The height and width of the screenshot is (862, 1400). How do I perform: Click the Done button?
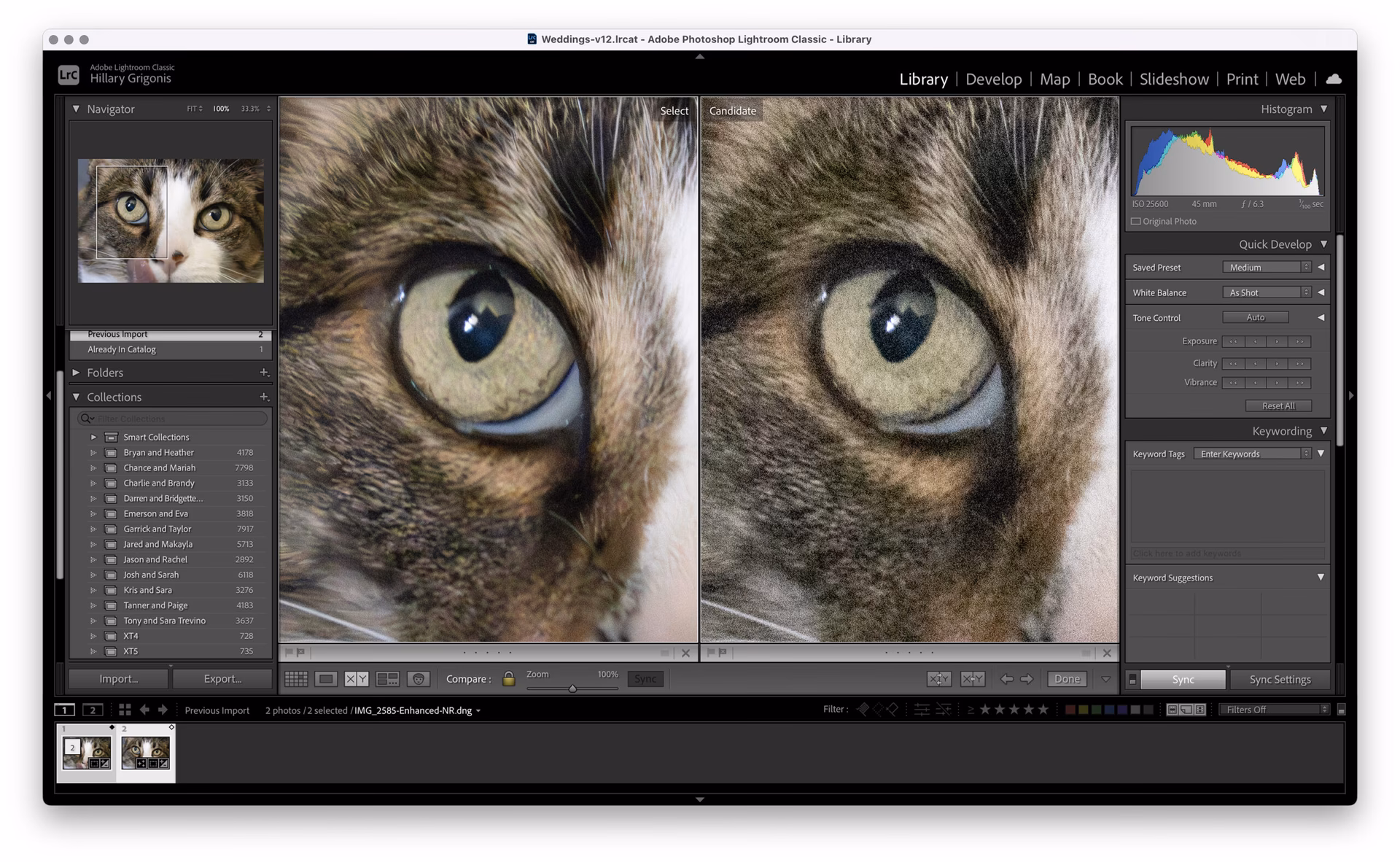point(1067,678)
